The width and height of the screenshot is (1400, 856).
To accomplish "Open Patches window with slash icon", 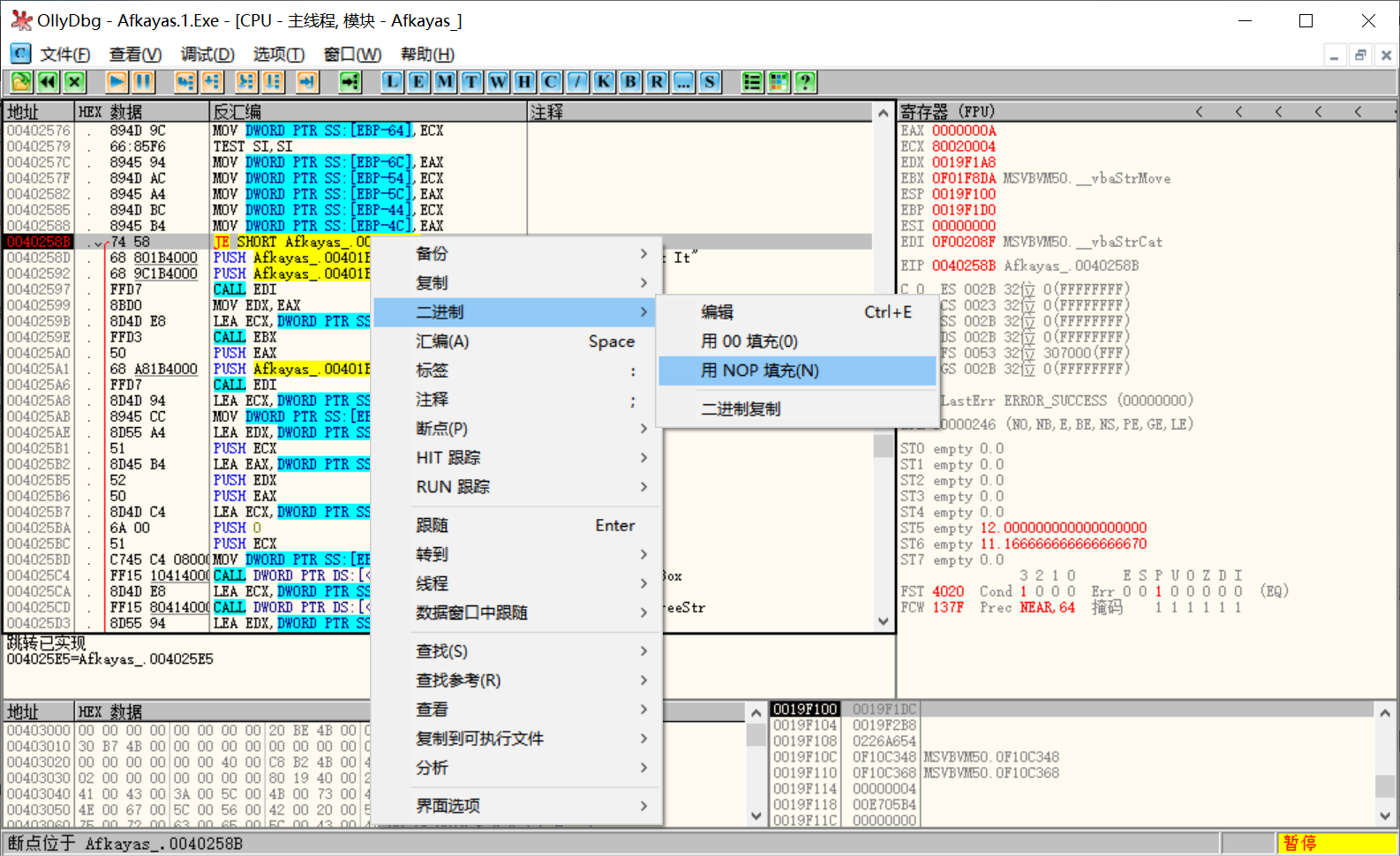I will 577,82.
